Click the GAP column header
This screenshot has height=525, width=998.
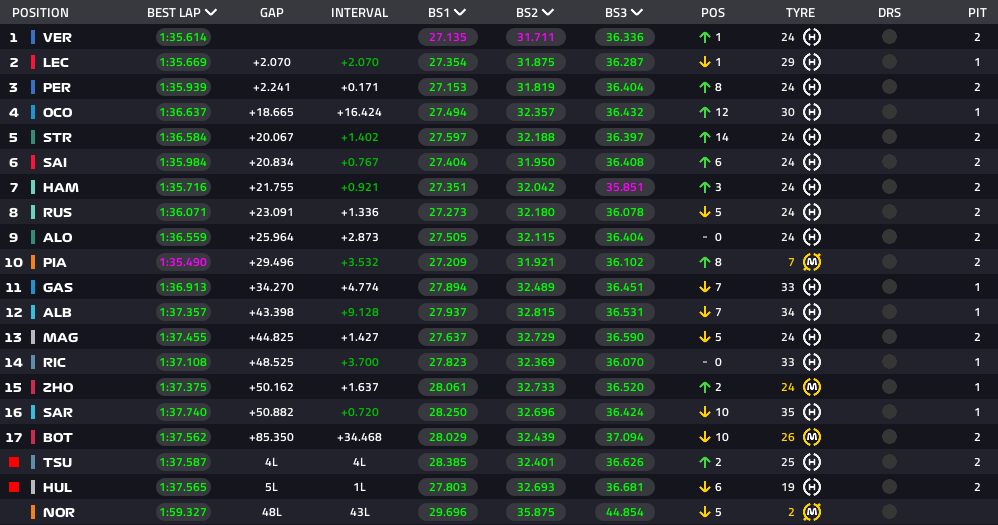pos(271,13)
